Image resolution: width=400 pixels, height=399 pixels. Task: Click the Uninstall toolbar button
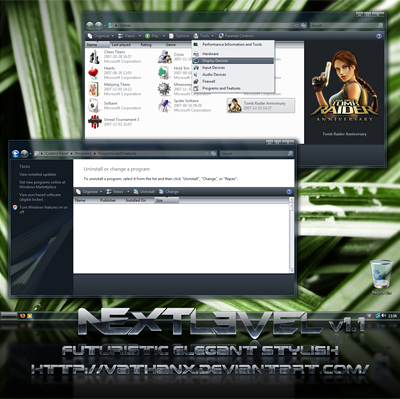pyautogui.click(x=144, y=192)
